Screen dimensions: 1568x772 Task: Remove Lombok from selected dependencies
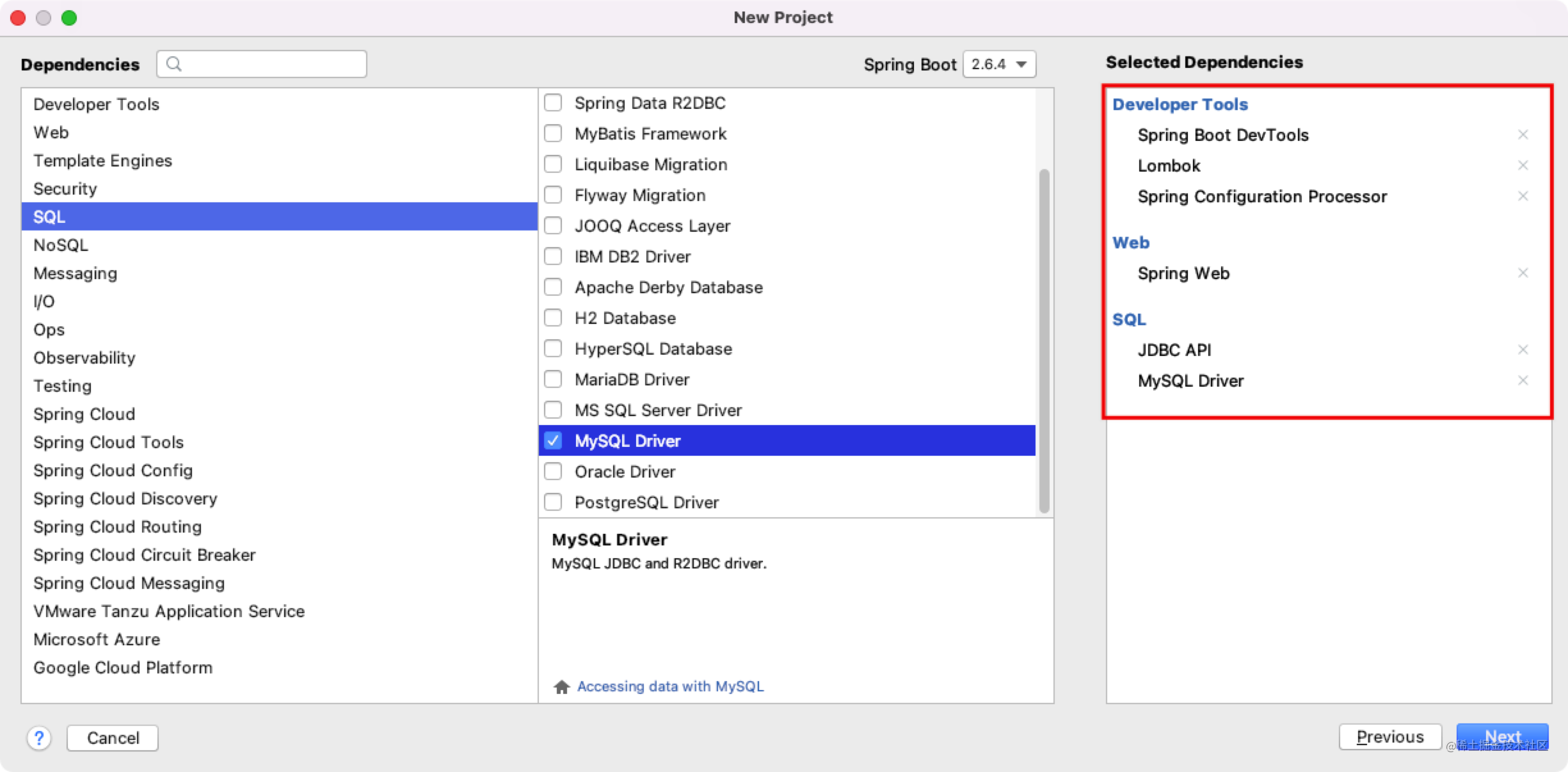1523,165
